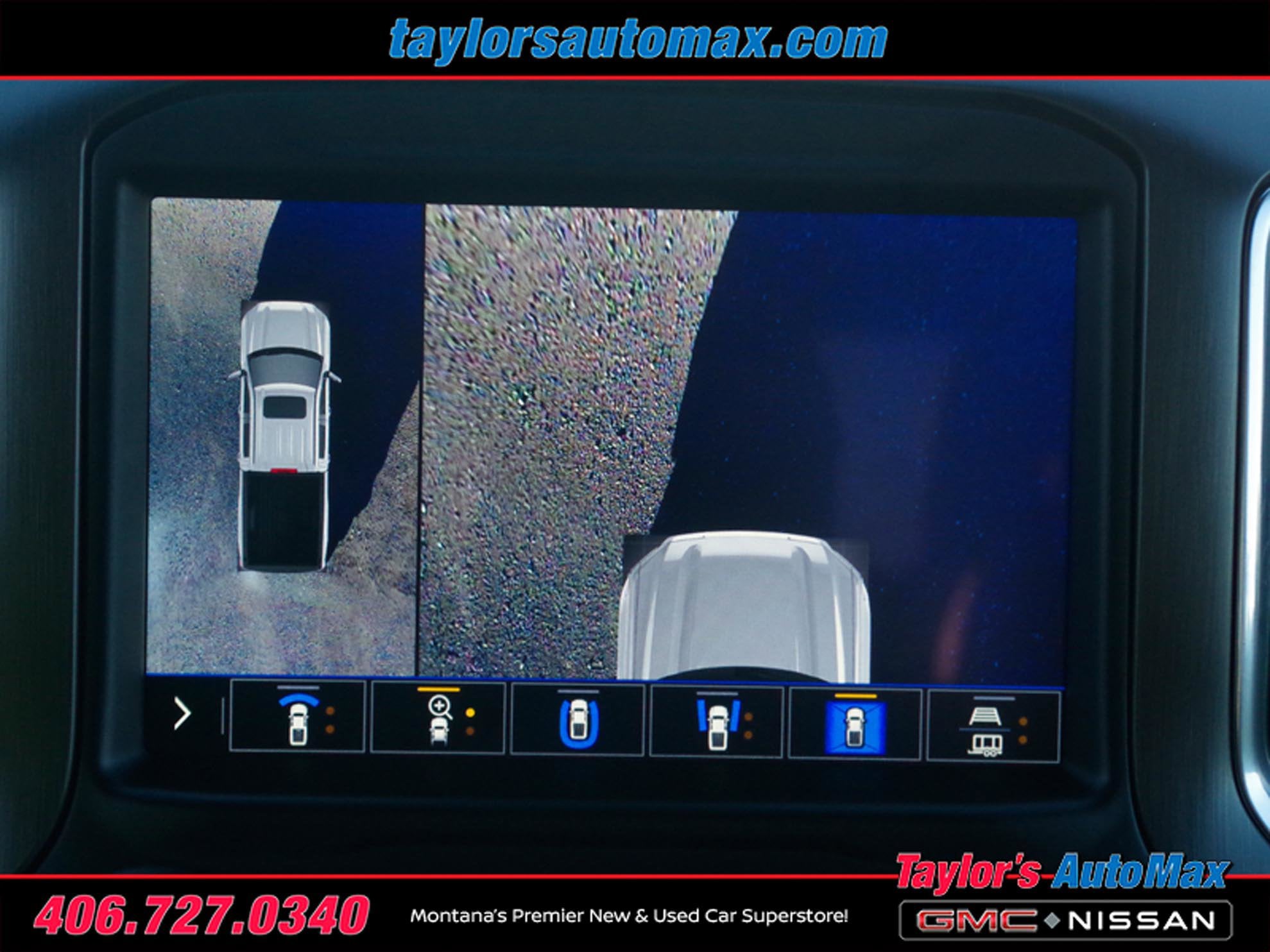Tap the truck hood graphic in front view
This screenshot has width=1270, height=952.
coord(744,606)
